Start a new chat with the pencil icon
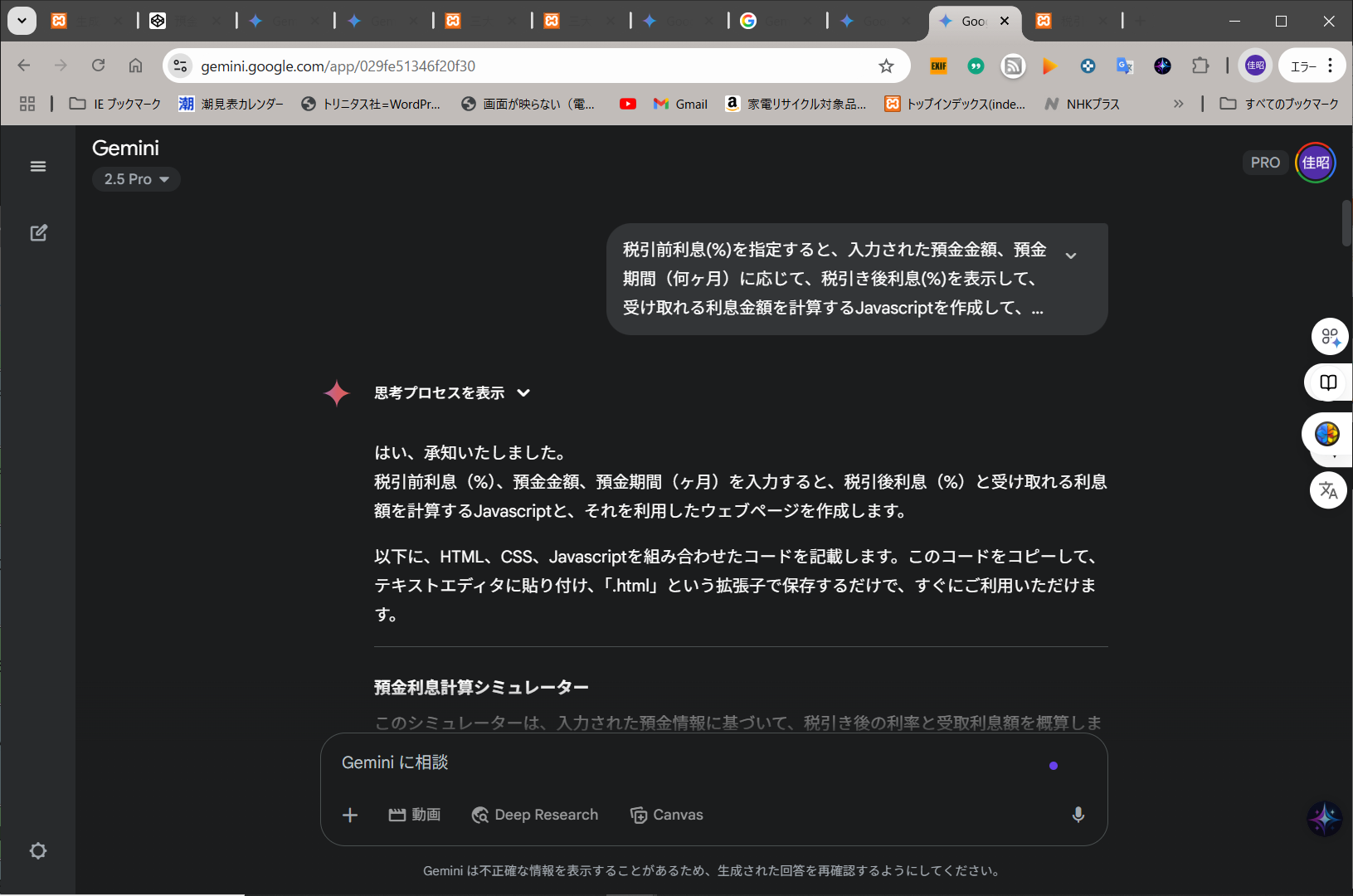This screenshot has width=1353, height=896. pos(38,233)
